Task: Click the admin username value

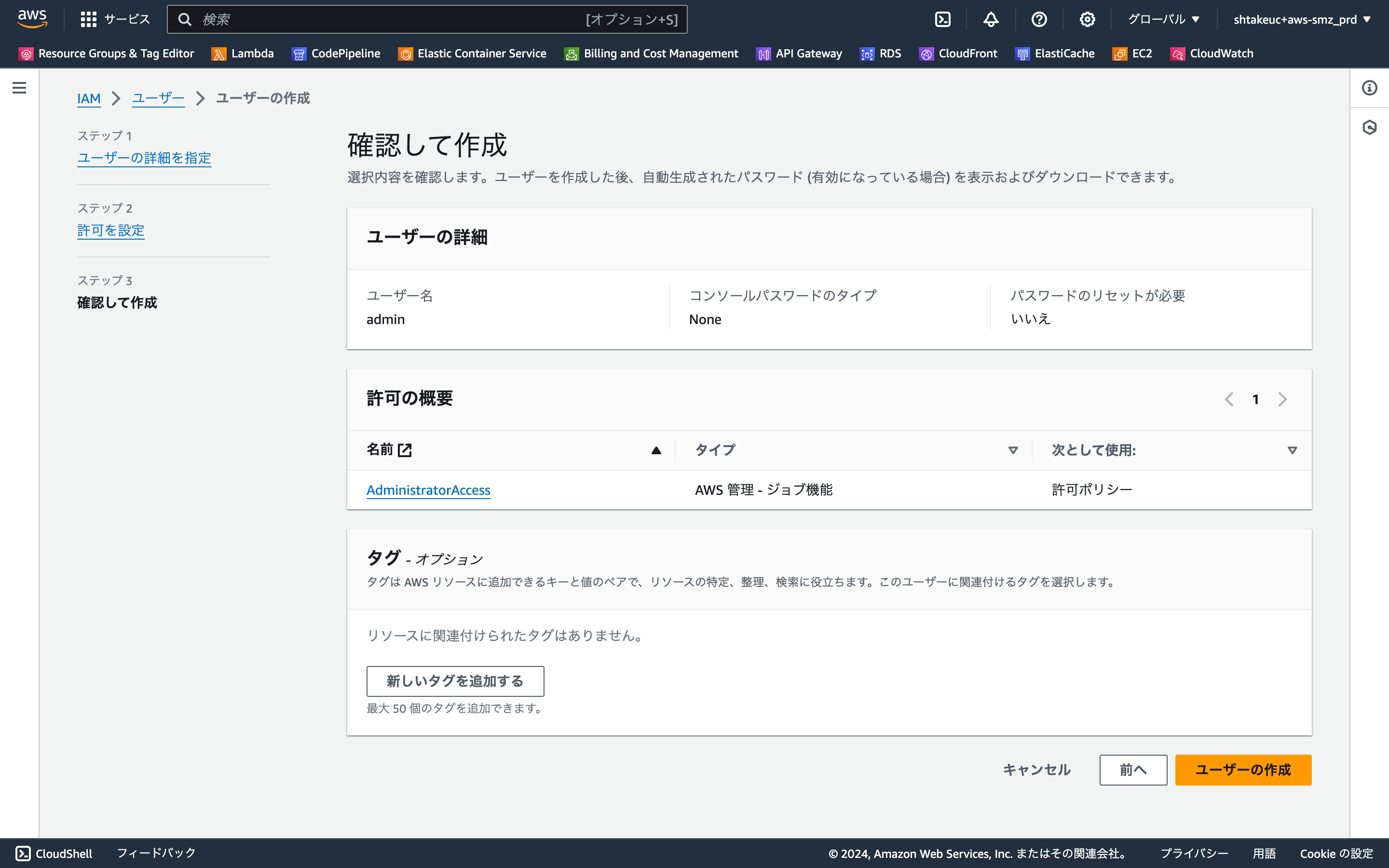Action: [386, 319]
